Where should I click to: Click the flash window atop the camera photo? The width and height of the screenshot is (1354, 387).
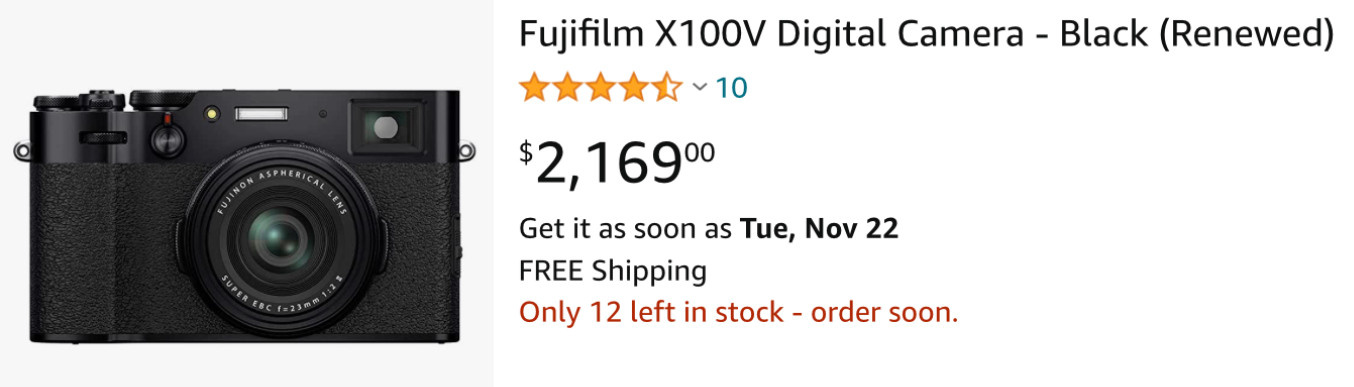coord(261,113)
